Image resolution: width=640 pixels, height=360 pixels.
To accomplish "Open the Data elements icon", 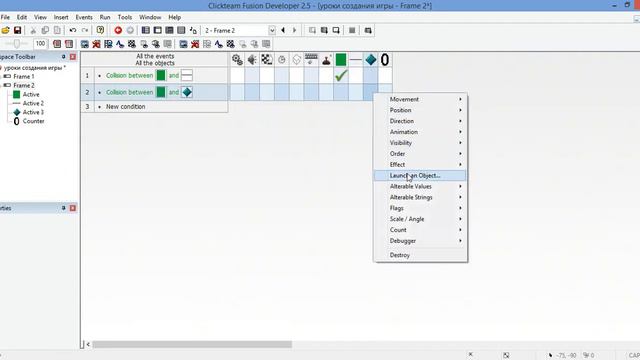I will coord(193,30).
